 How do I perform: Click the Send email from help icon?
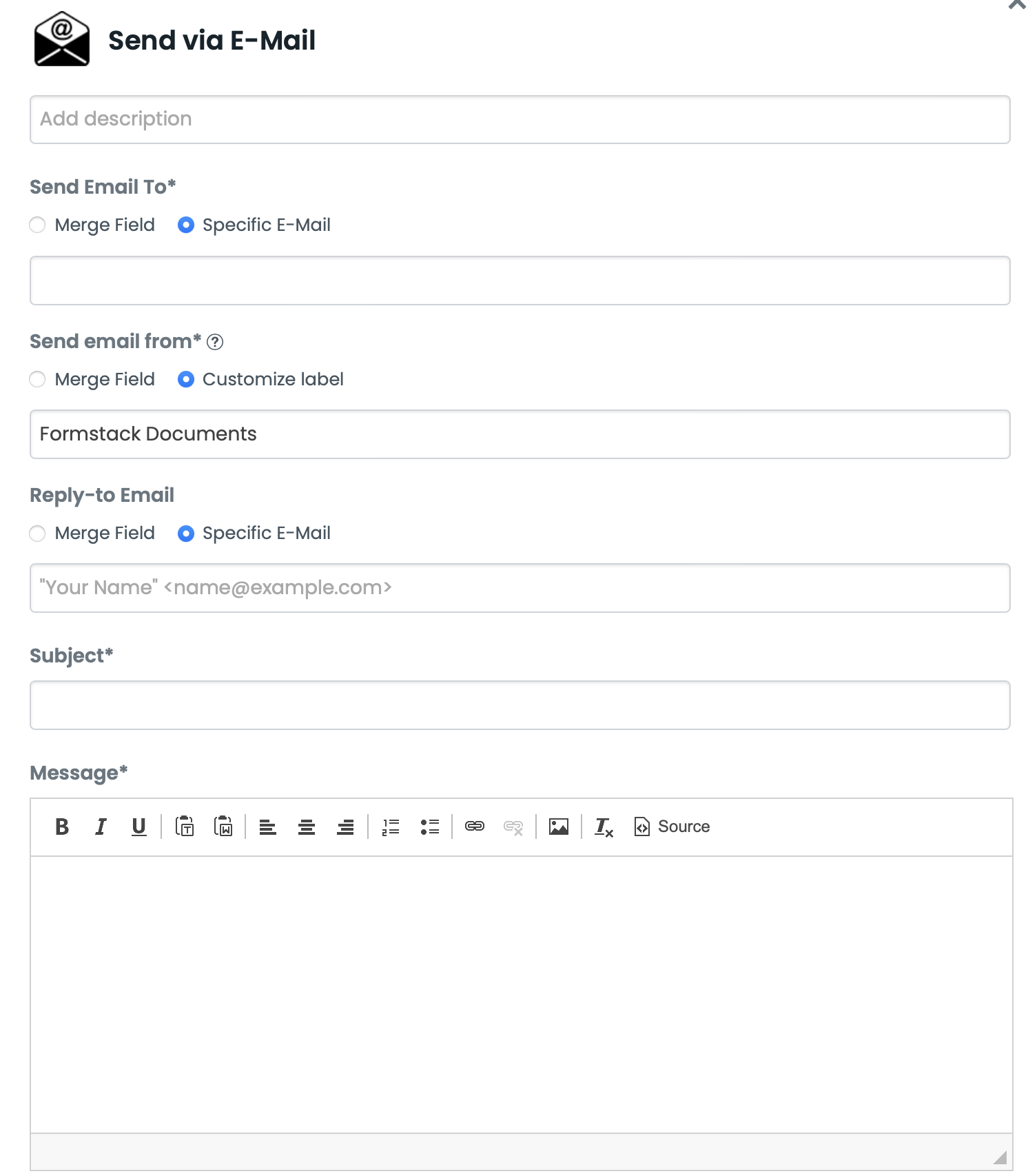tap(215, 342)
